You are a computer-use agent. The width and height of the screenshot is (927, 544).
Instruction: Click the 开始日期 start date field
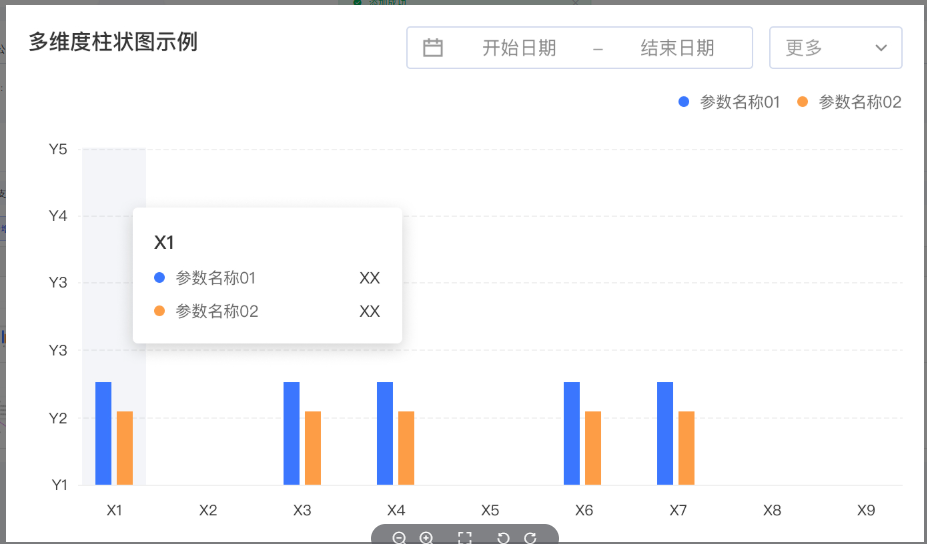click(519, 48)
